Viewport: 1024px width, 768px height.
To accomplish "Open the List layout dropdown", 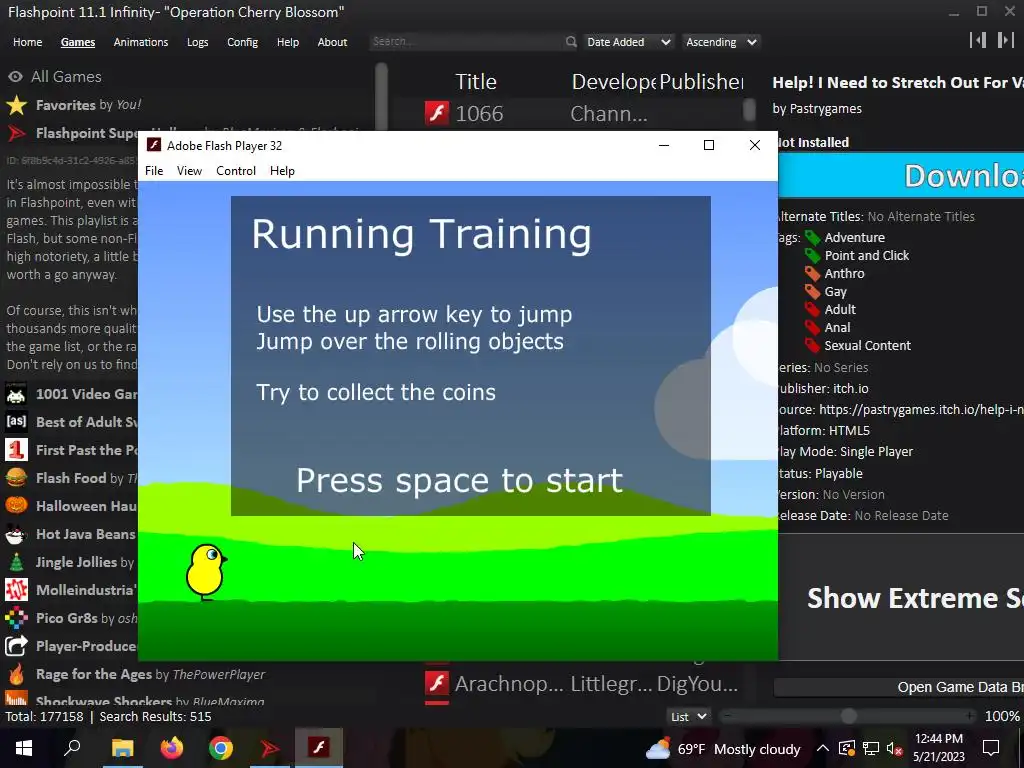I will pyautogui.click(x=688, y=716).
